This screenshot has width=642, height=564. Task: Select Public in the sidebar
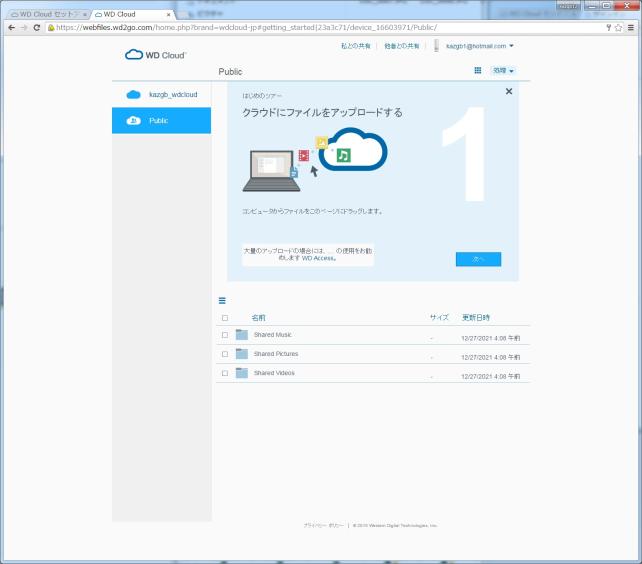(x=161, y=120)
